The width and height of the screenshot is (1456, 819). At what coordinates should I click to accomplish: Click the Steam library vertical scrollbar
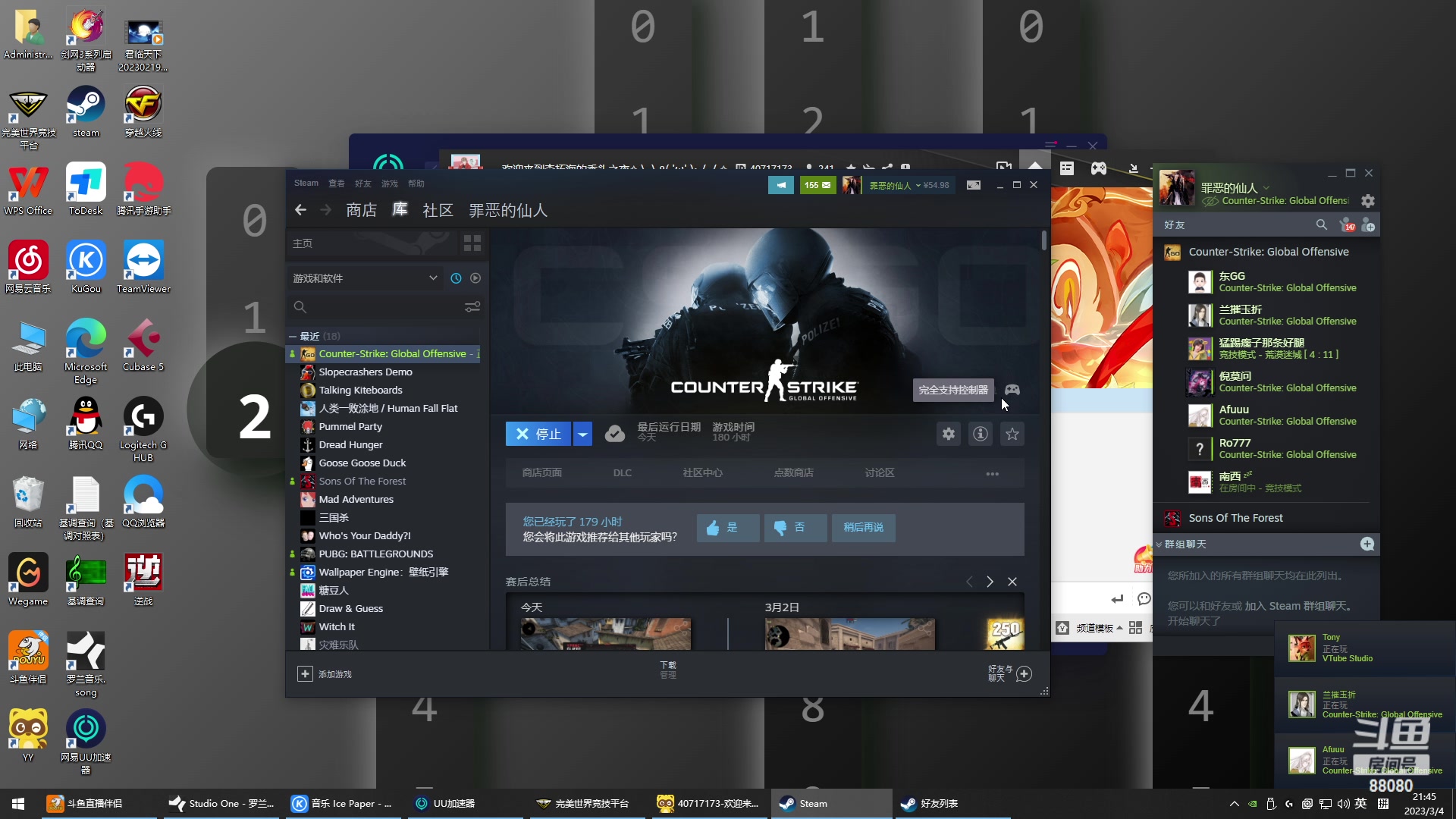(1044, 240)
